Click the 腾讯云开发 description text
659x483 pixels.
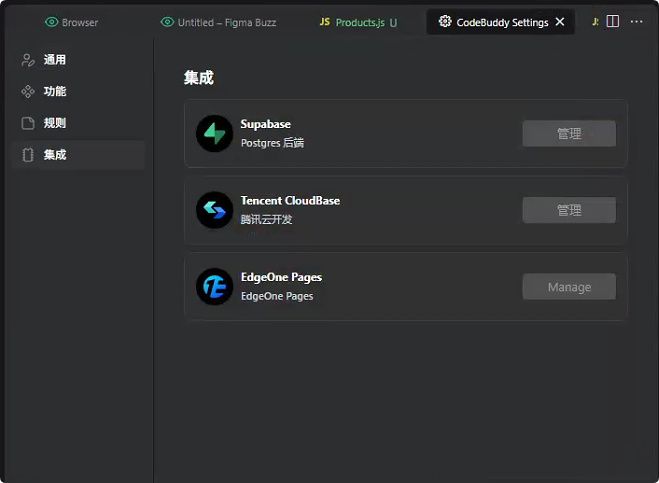coord(266,219)
